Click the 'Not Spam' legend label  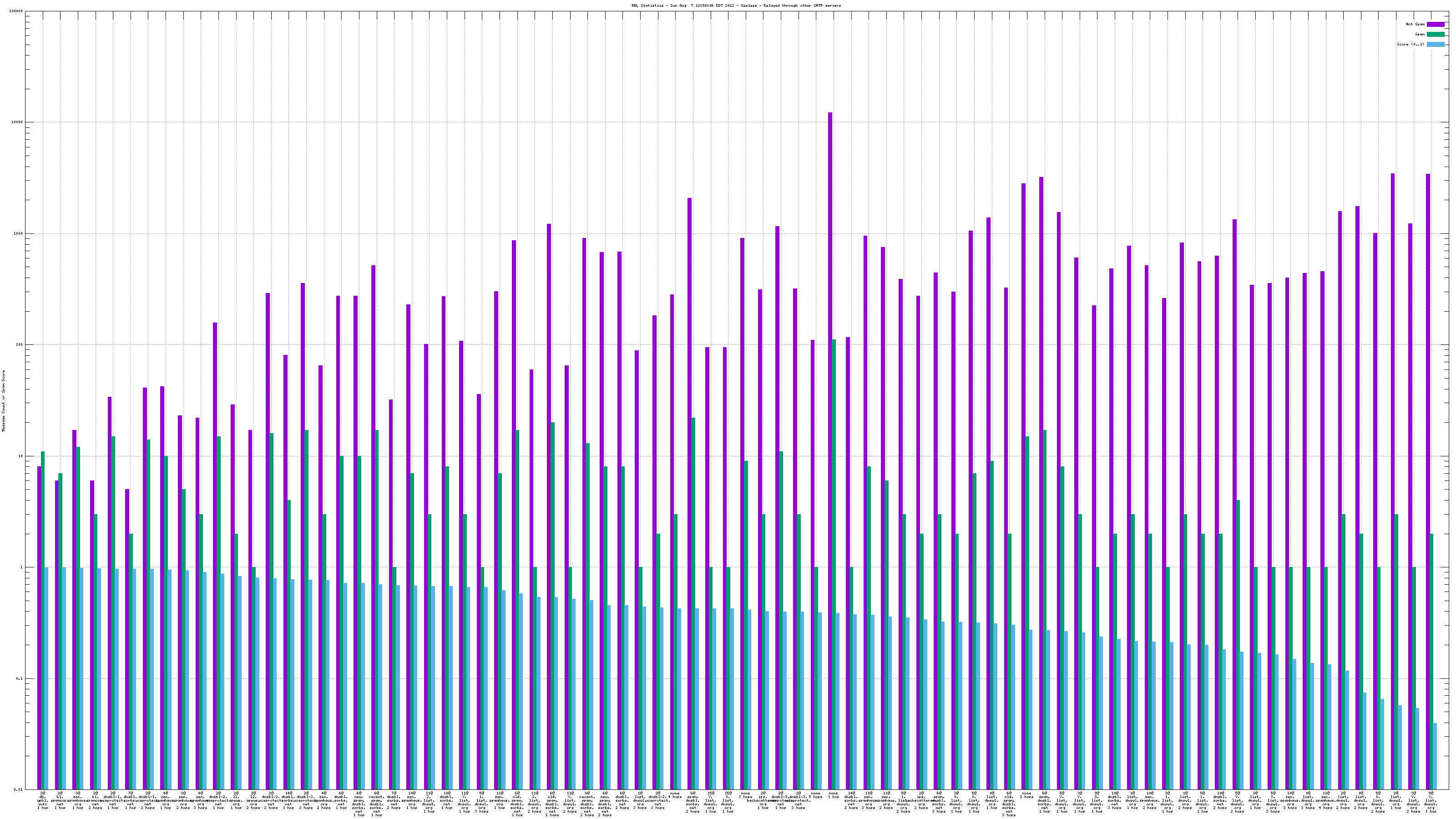(1416, 24)
